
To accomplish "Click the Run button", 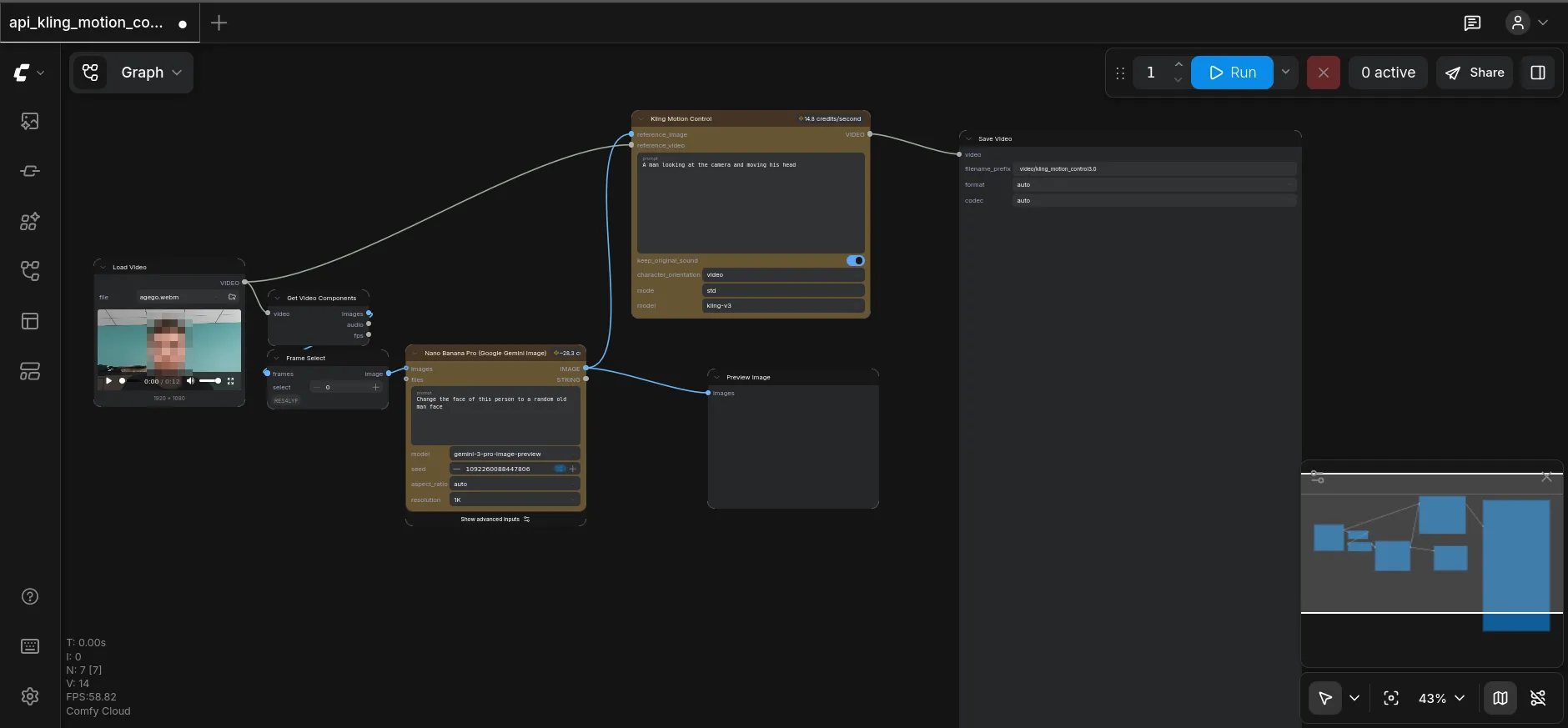I will tap(1232, 73).
